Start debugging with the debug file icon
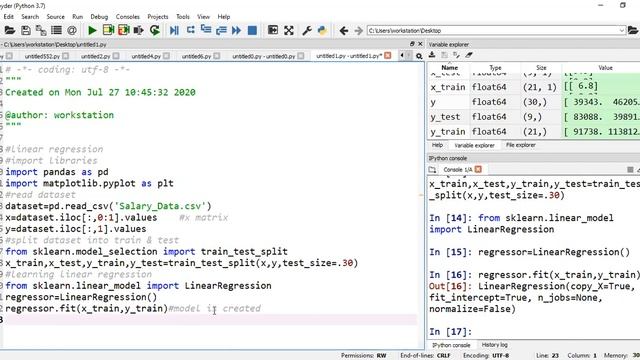 [x=174, y=30]
